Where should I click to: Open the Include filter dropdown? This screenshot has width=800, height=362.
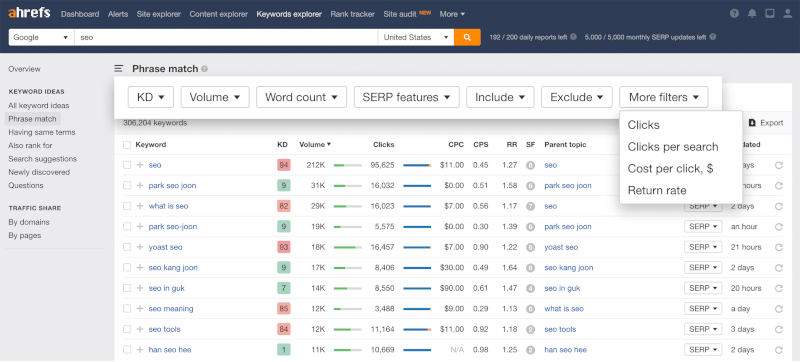click(500, 97)
